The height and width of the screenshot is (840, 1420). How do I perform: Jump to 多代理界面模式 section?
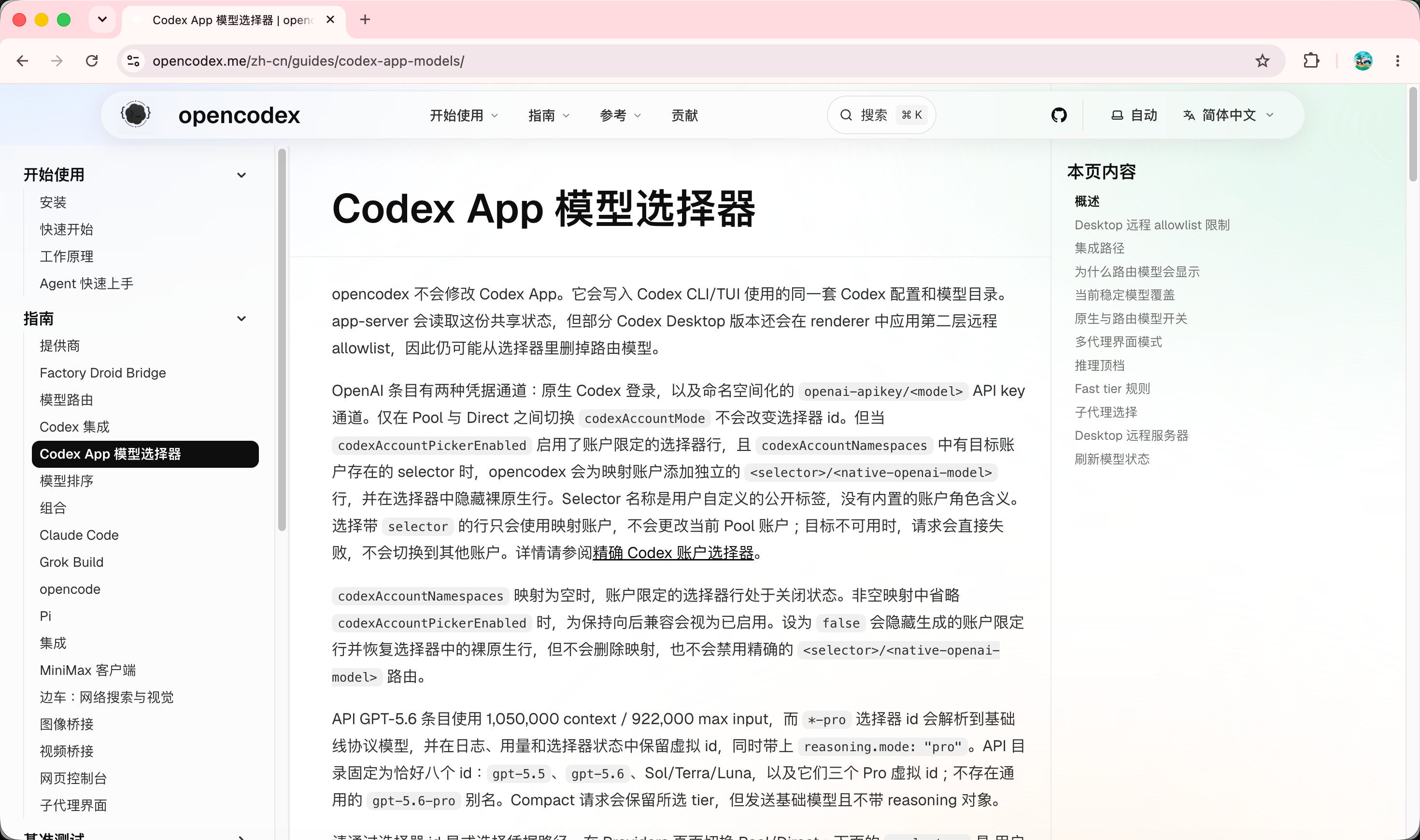point(1118,342)
